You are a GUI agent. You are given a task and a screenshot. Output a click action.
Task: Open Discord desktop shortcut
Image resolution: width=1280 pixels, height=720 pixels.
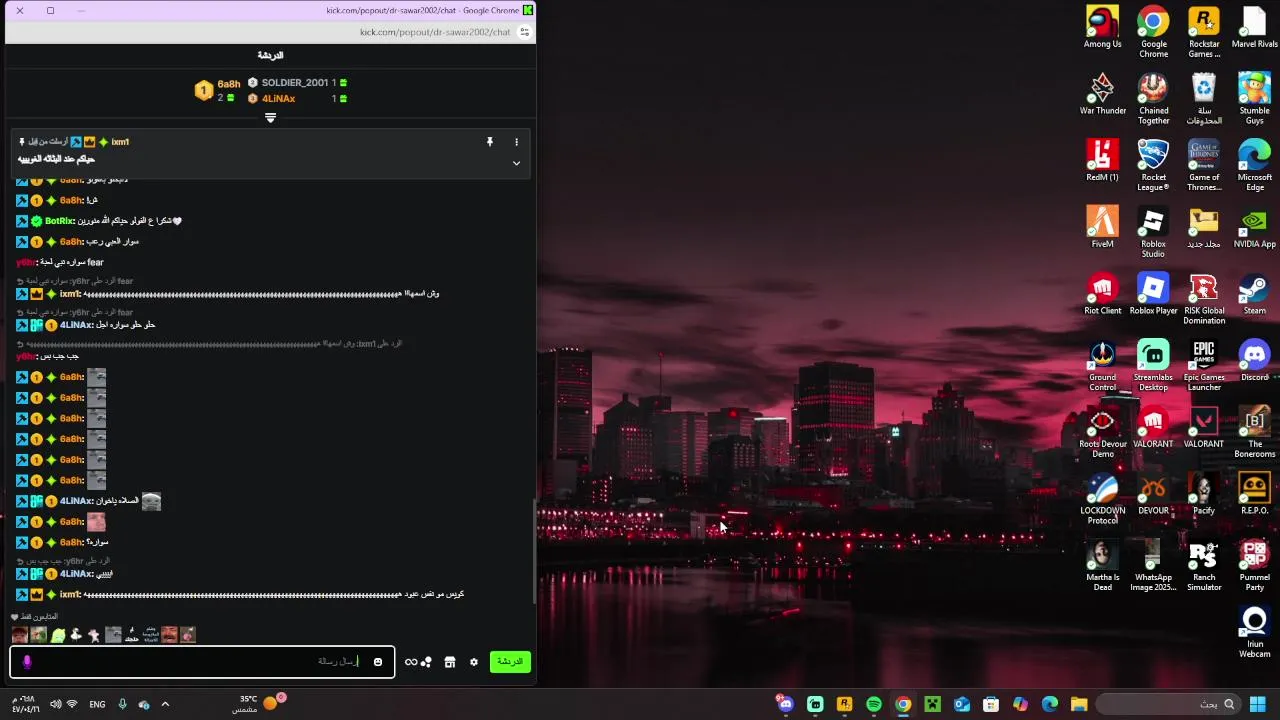(x=1254, y=362)
